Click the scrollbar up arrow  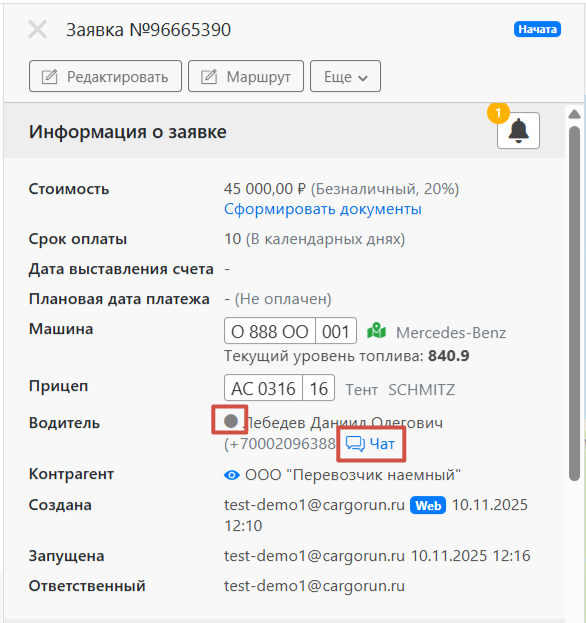point(574,114)
